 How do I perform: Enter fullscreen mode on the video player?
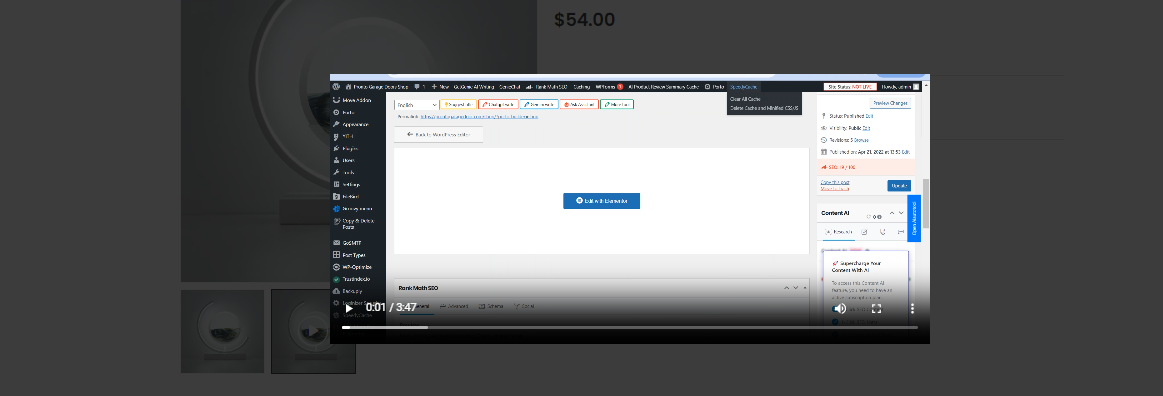pos(876,308)
